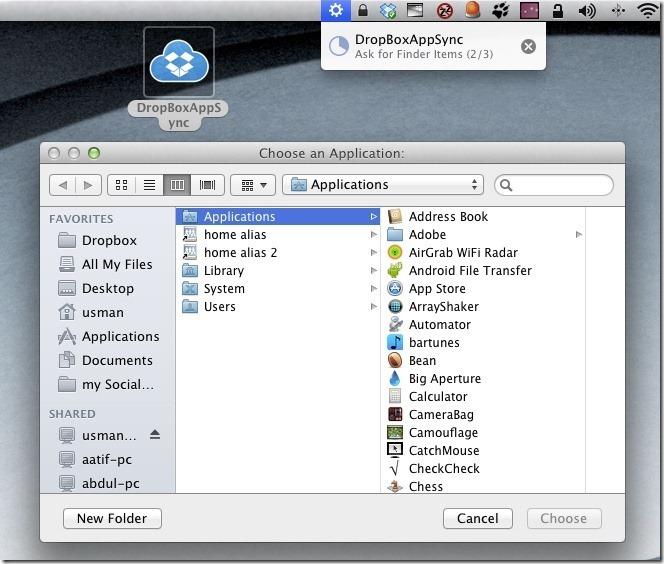Screen dimensions: 664x564
Task: Select the ArrayShaker app icon
Action: coord(395,306)
